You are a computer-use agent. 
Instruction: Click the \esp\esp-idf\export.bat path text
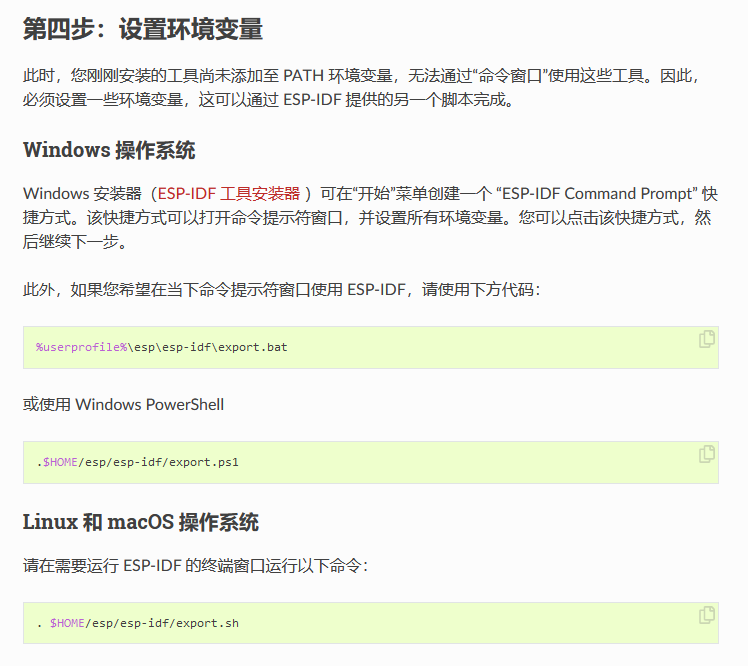(x=208, y=347)
